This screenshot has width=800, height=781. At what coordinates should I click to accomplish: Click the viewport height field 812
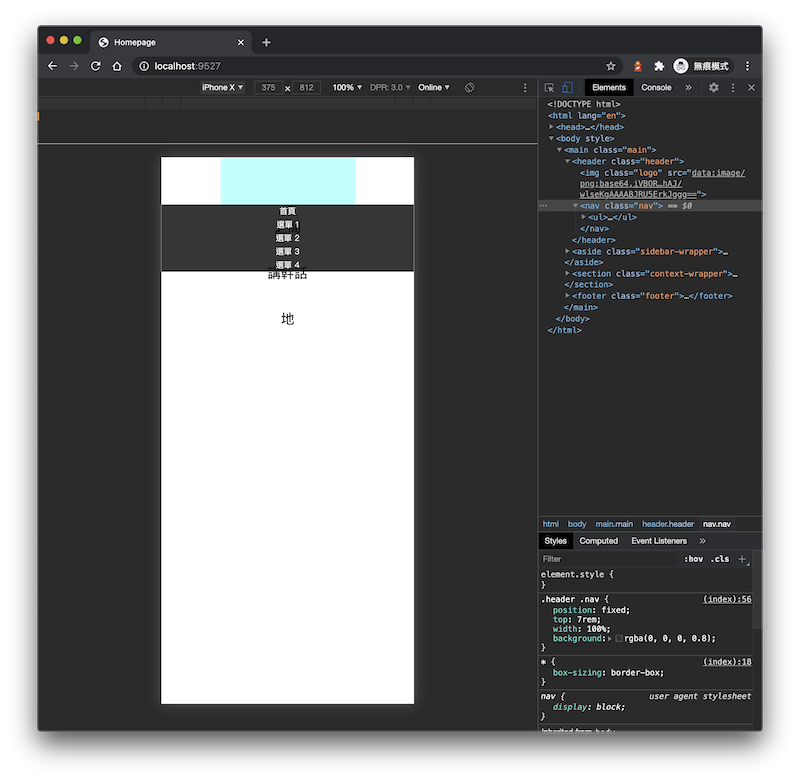(306, 87)
